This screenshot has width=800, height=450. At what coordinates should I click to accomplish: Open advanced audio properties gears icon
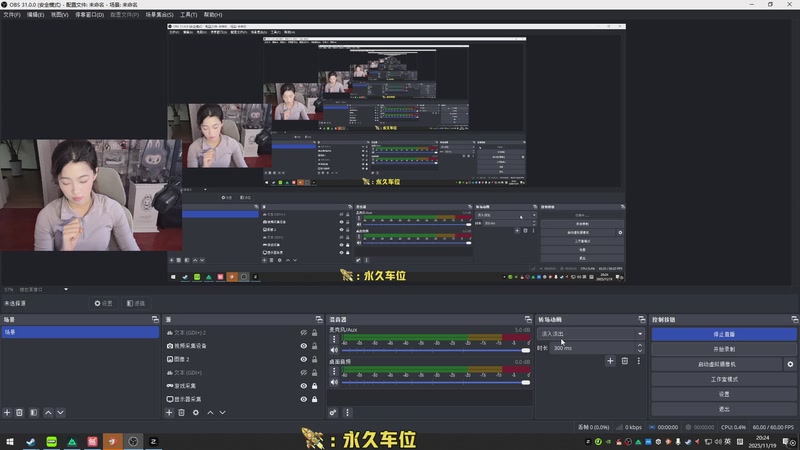[333, 412]
